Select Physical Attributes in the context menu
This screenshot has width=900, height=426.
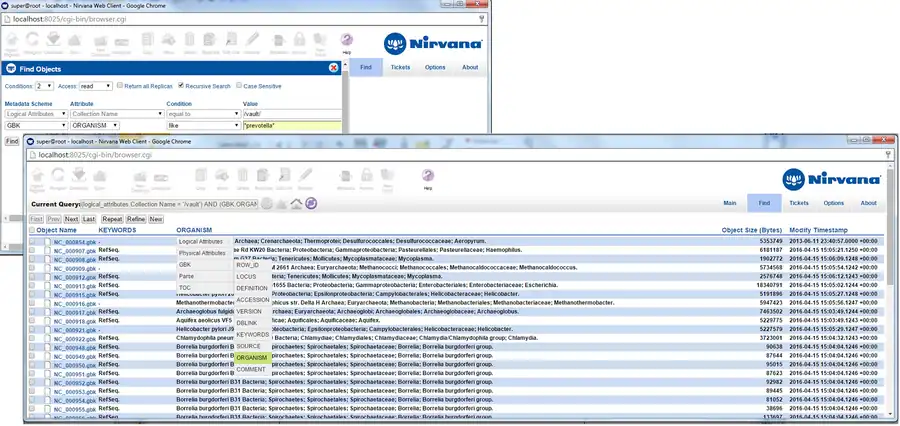point(201,253)
